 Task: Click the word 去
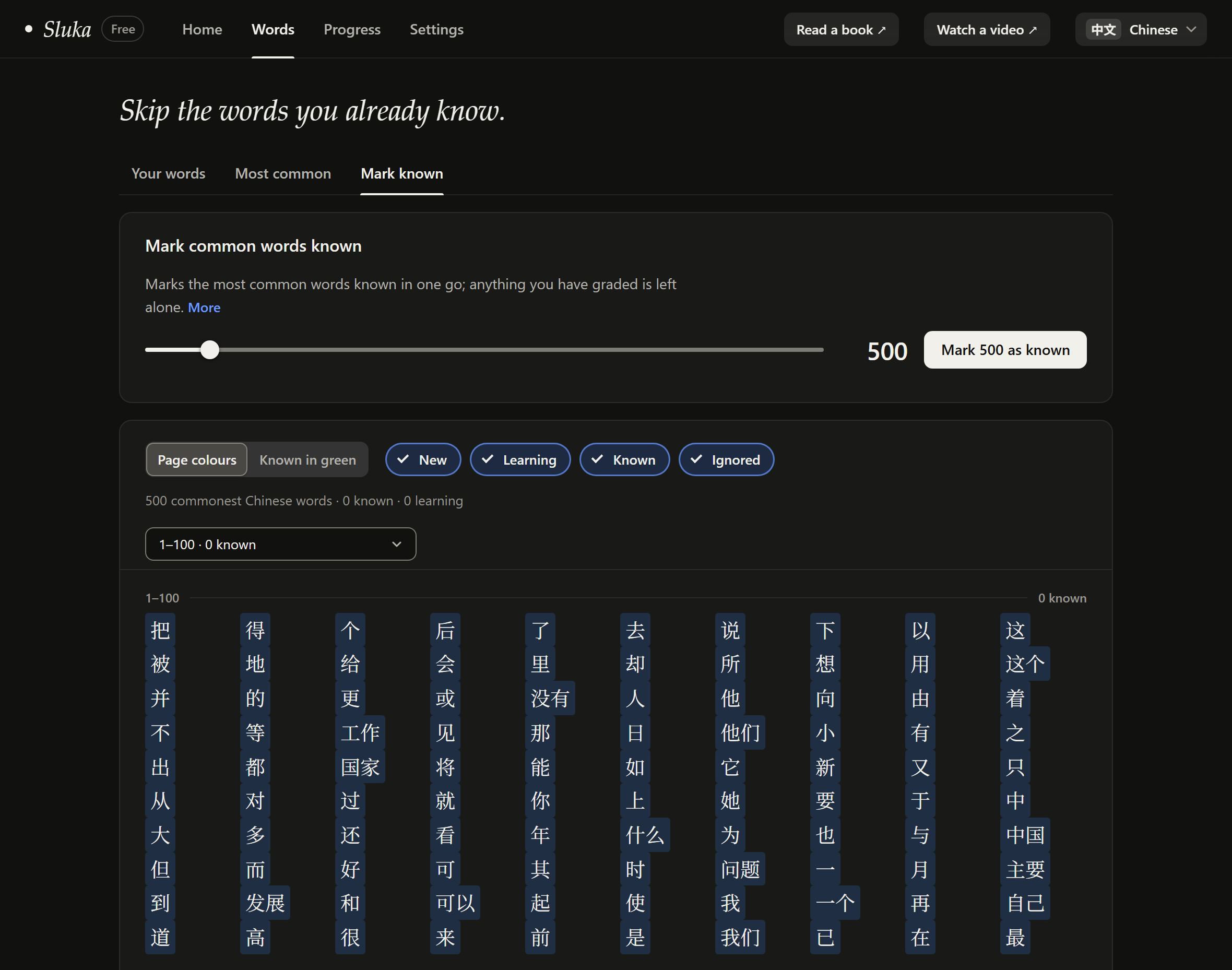[635, 630]
